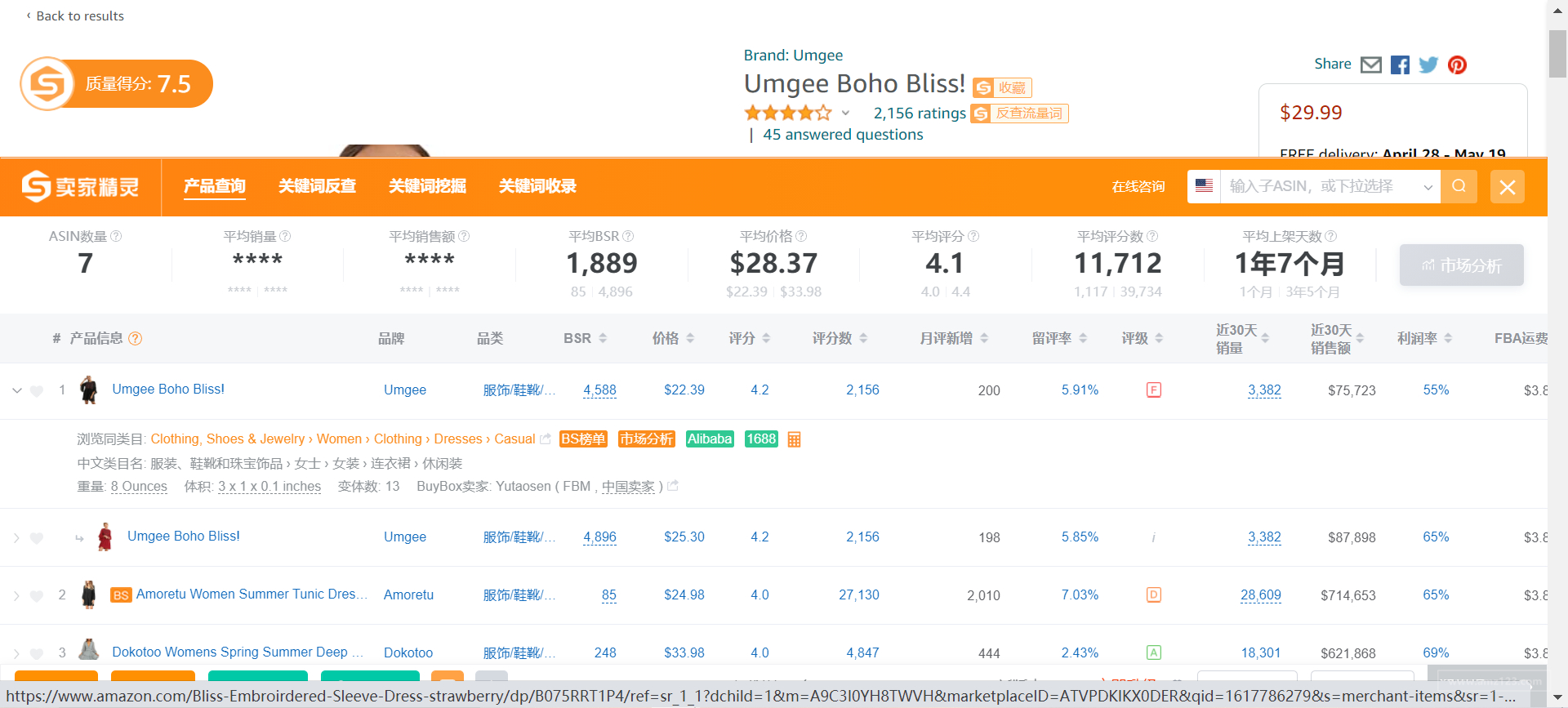The width and height of the screenshot is (1568, 708).
Task: Open the 平均价格 help icon
Action: [801, 236]
